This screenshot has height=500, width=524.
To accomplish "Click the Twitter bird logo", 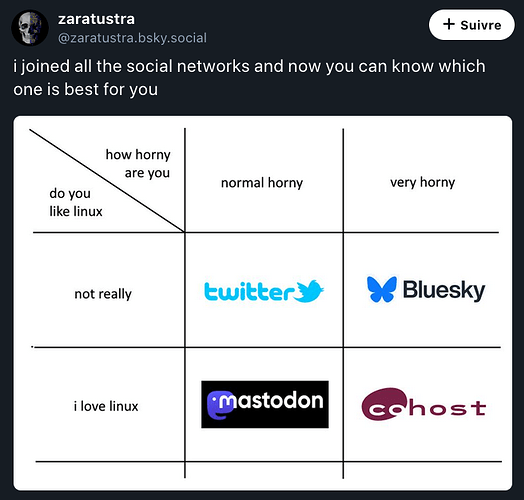I will pyautogui.click(x=310, y=291).
